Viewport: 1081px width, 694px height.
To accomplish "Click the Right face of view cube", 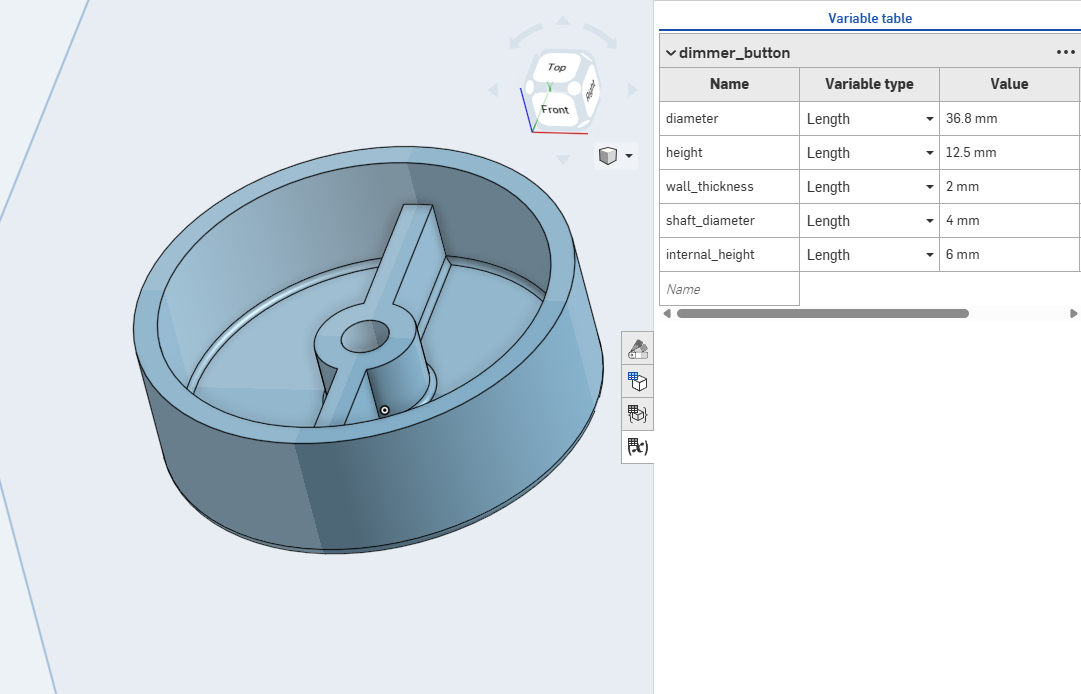I will [591, 90].
